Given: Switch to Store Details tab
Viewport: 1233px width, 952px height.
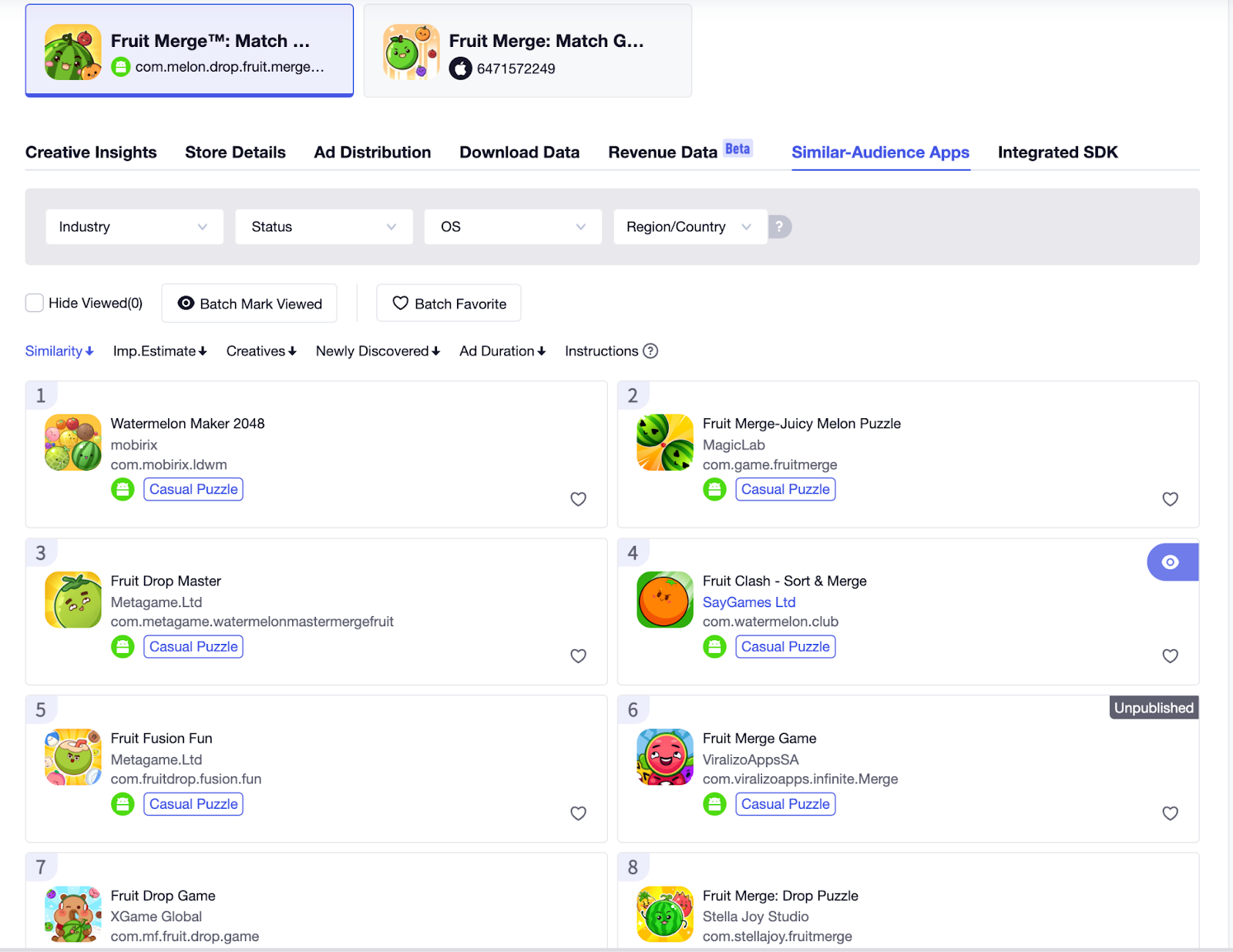Looking at the screenshot, I should coord(235,153).
